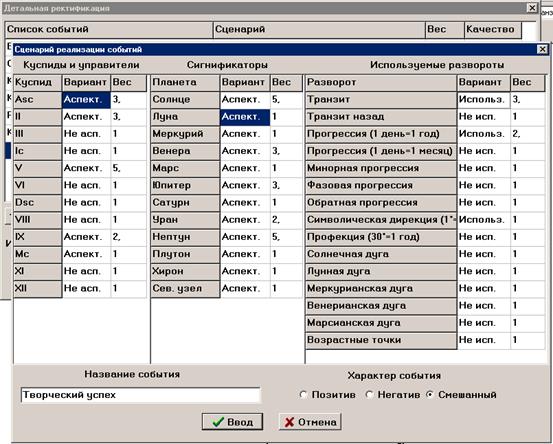Select the Венерианская дуга row

pos(381,306)
